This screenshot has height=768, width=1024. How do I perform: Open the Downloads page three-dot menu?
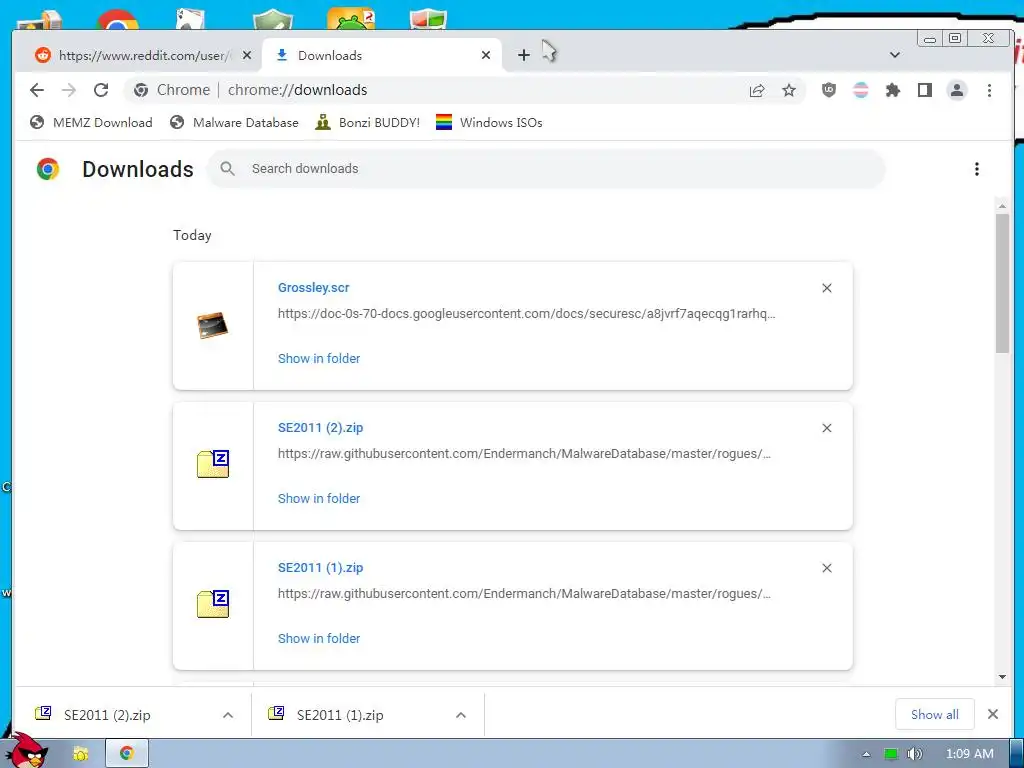tap(977, 169)
